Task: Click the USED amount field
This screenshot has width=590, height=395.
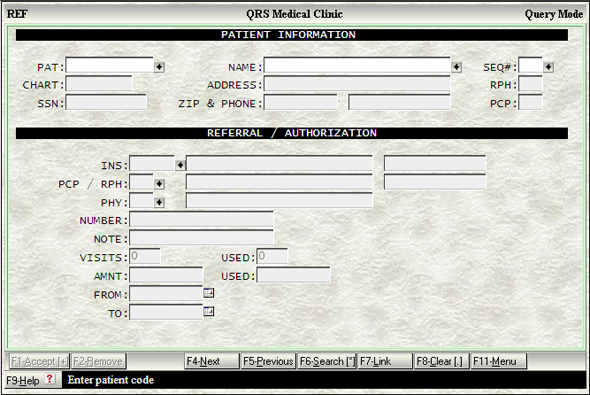Action: (293, 275)
